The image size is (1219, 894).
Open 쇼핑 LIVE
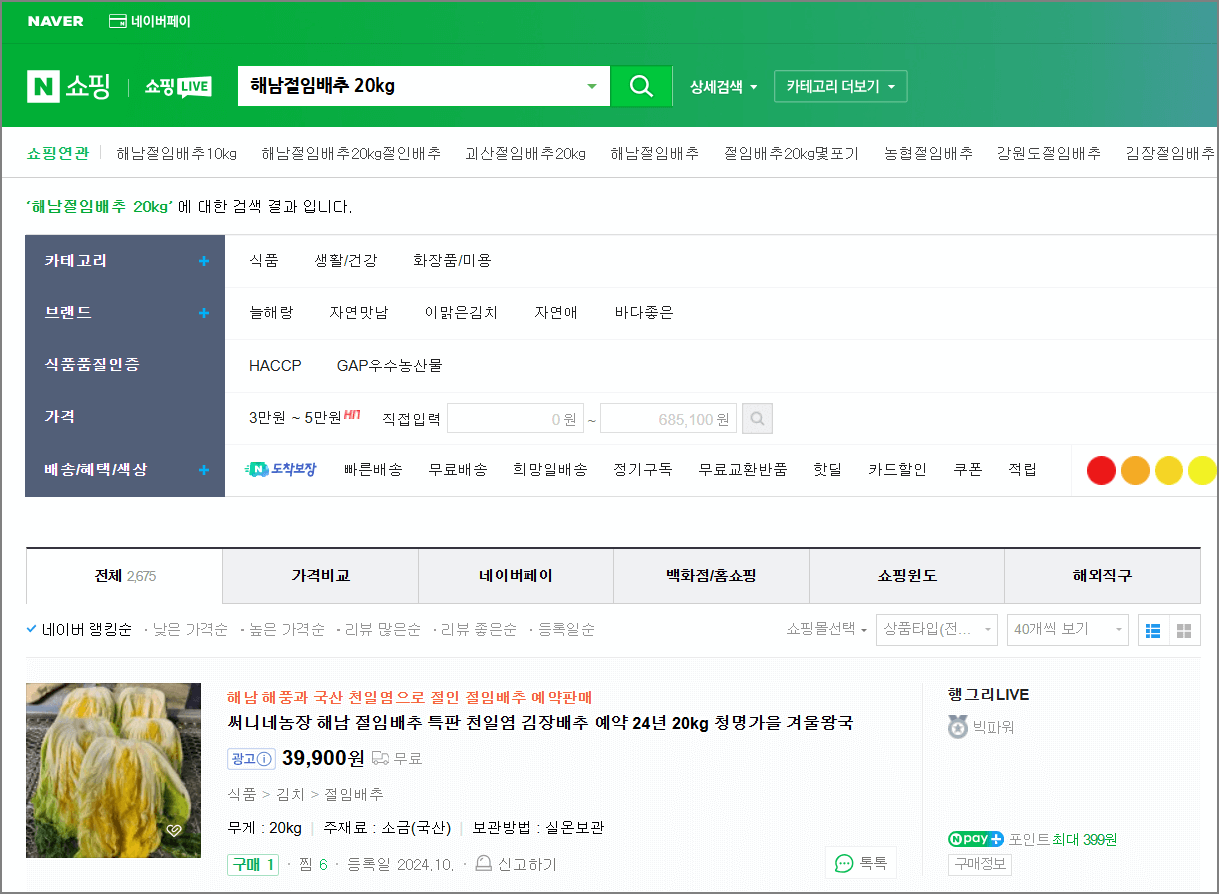(178, 87)
